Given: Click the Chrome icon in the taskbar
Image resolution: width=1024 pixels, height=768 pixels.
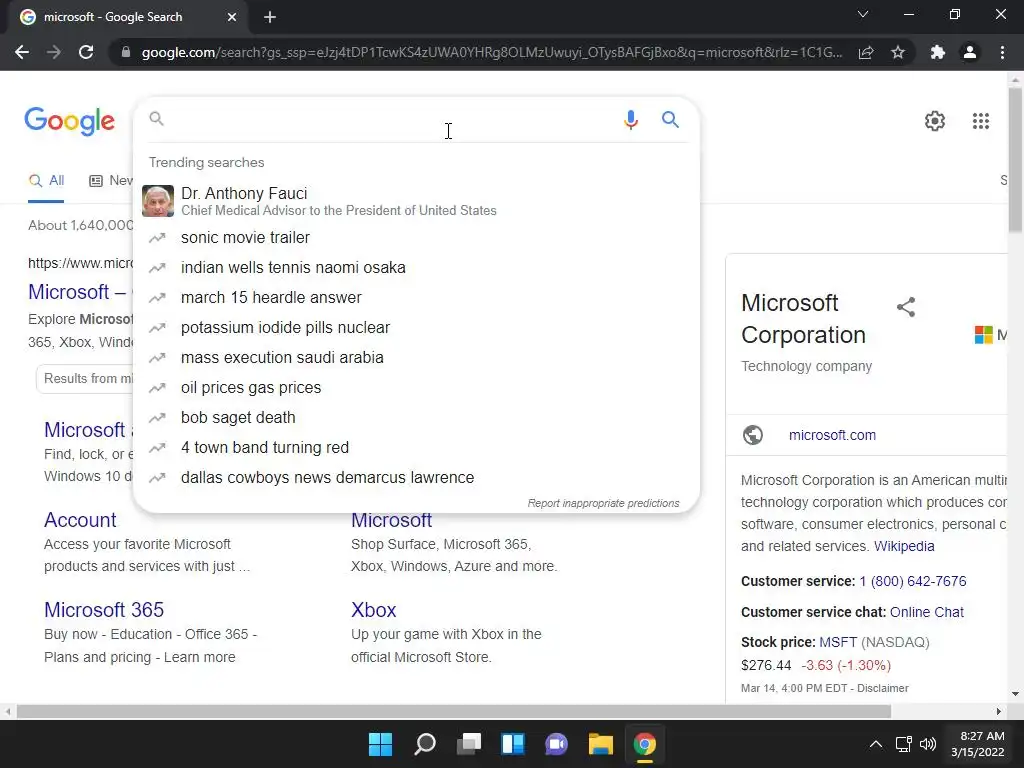Looking at the screenshot, I should (645, 744).
